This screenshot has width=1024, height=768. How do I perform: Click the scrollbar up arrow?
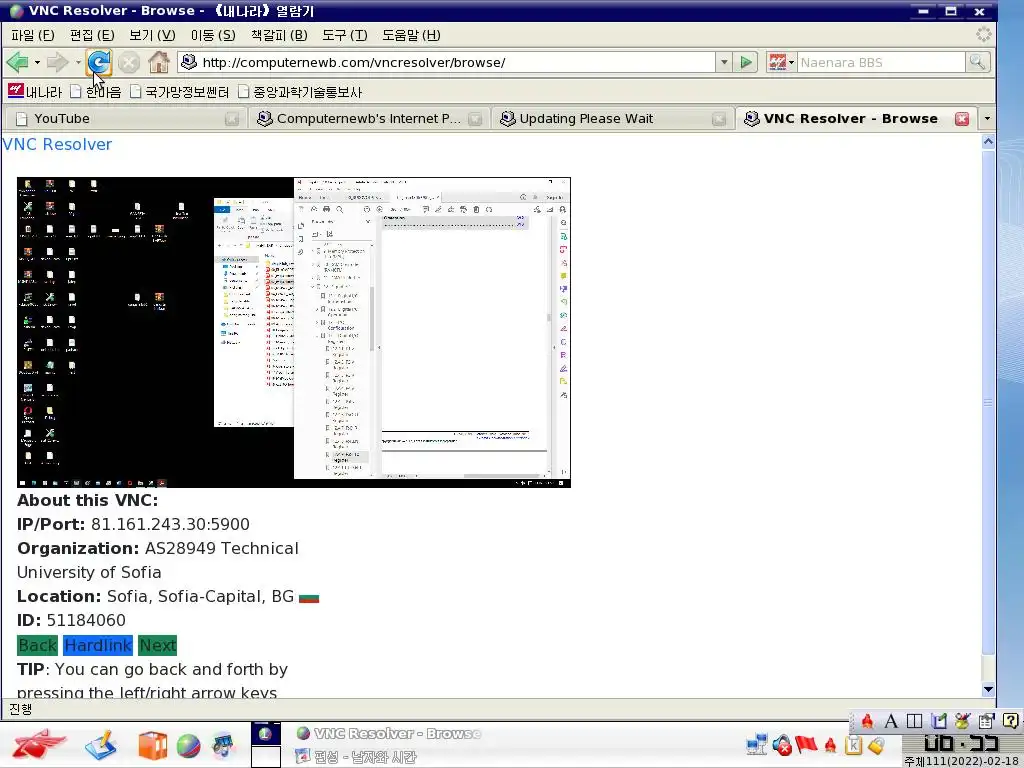[988, 141]
